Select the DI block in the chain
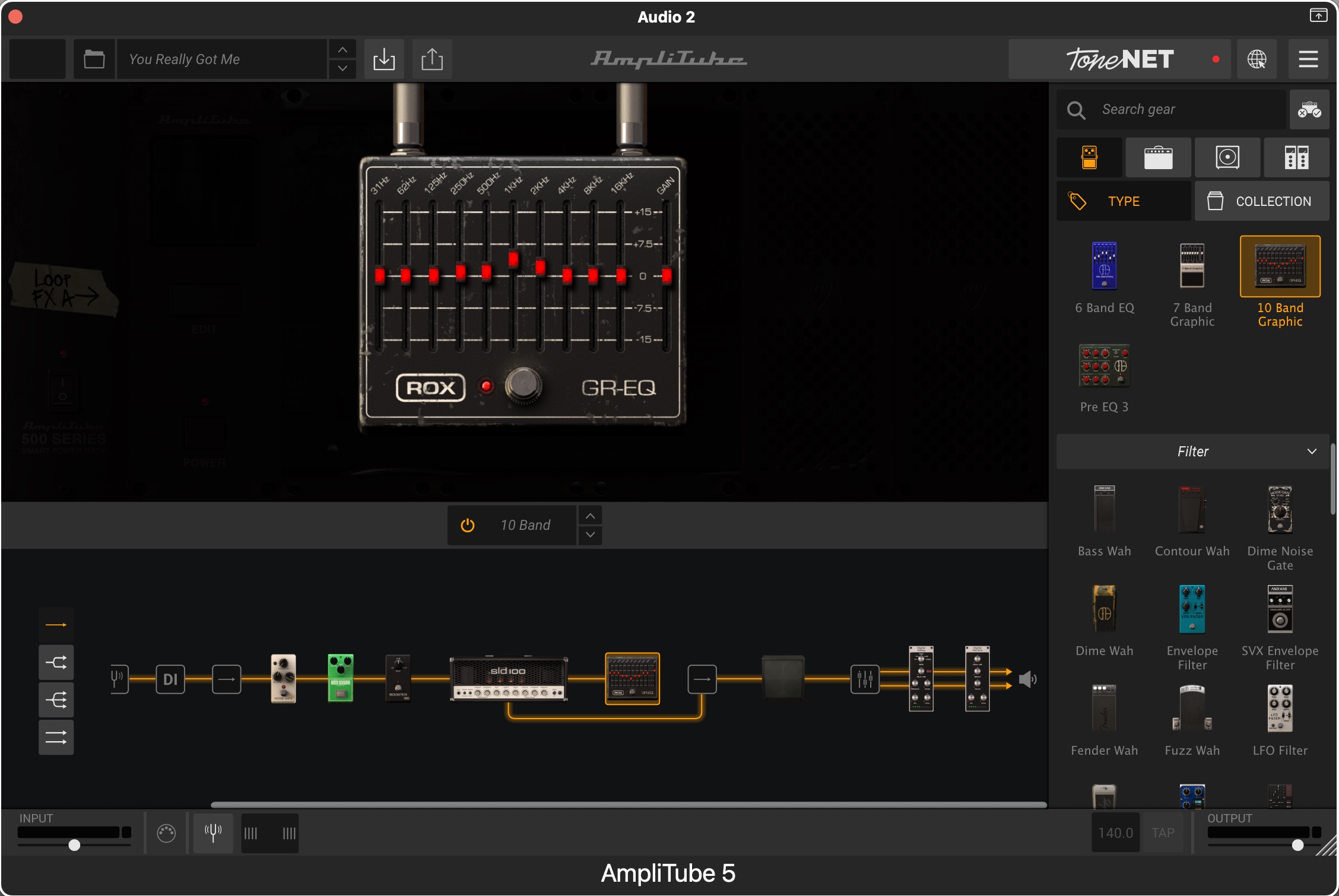The width and height of the screenshot is (1339, 896). [x=170, y=679]
